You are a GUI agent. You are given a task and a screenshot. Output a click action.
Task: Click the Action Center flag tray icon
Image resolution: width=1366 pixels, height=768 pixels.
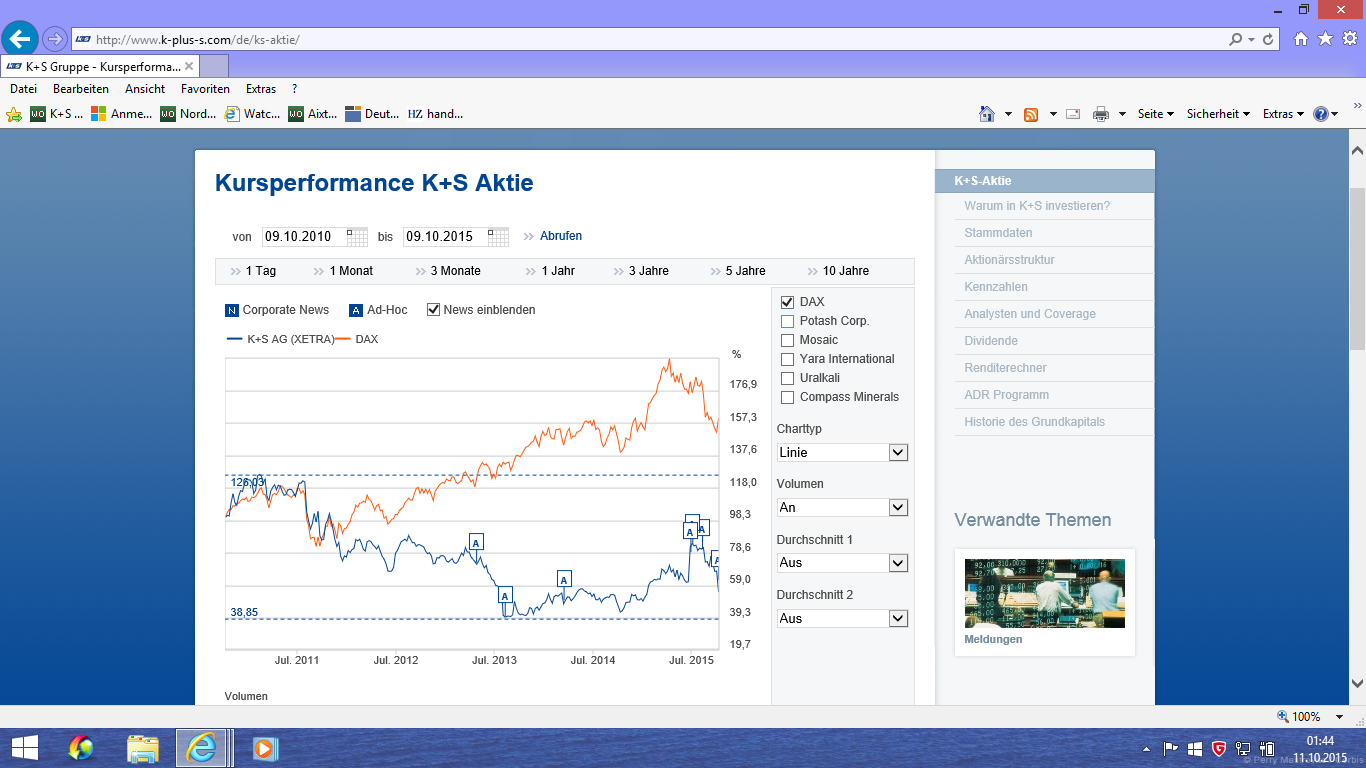pos(1171,748)
